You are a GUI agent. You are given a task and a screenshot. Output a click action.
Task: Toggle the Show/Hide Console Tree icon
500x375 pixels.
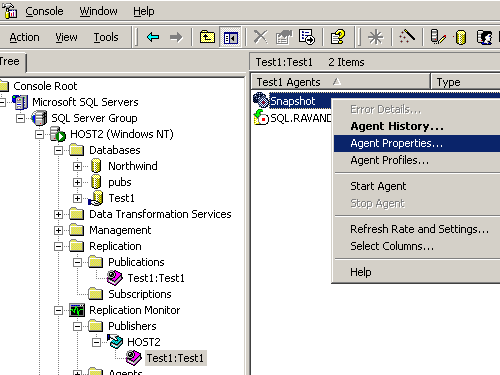(230, 37)
